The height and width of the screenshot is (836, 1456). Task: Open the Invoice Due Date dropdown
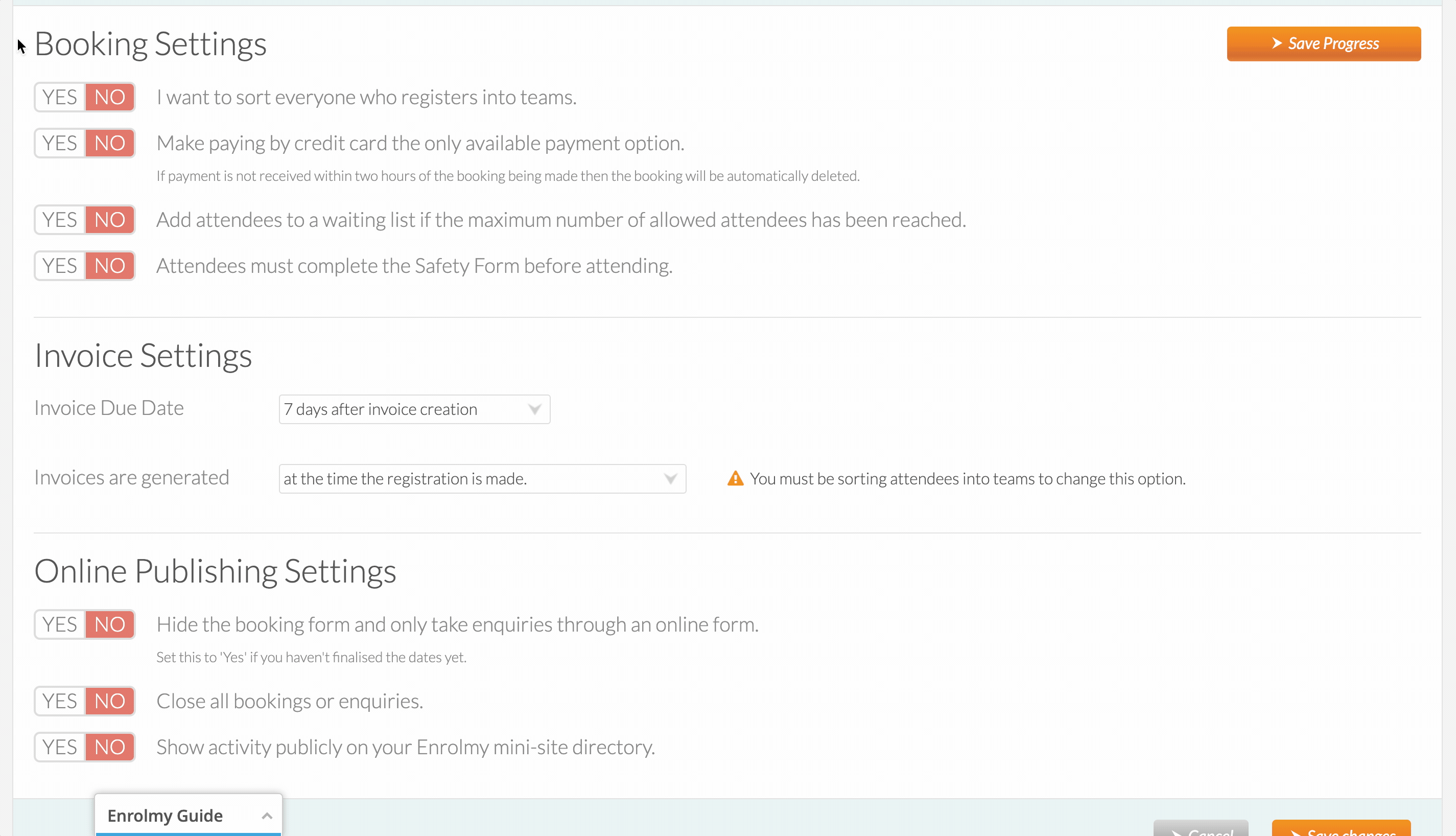pyautogui.click(x=414, y=409)
